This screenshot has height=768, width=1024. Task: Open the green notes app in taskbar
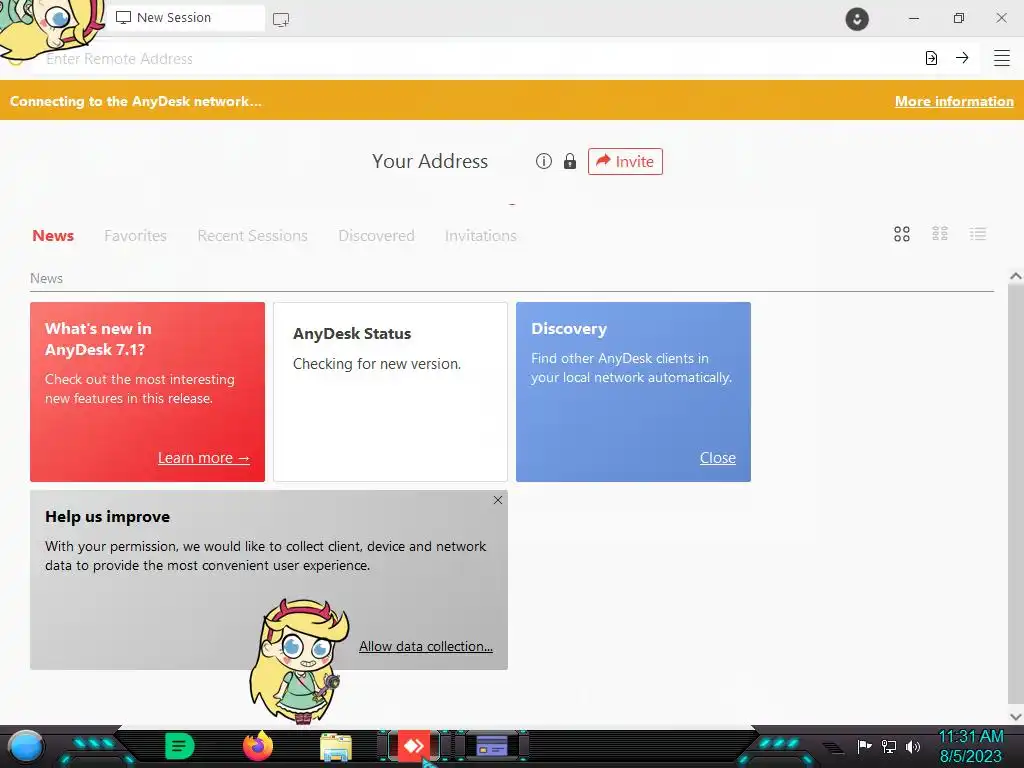180,746
